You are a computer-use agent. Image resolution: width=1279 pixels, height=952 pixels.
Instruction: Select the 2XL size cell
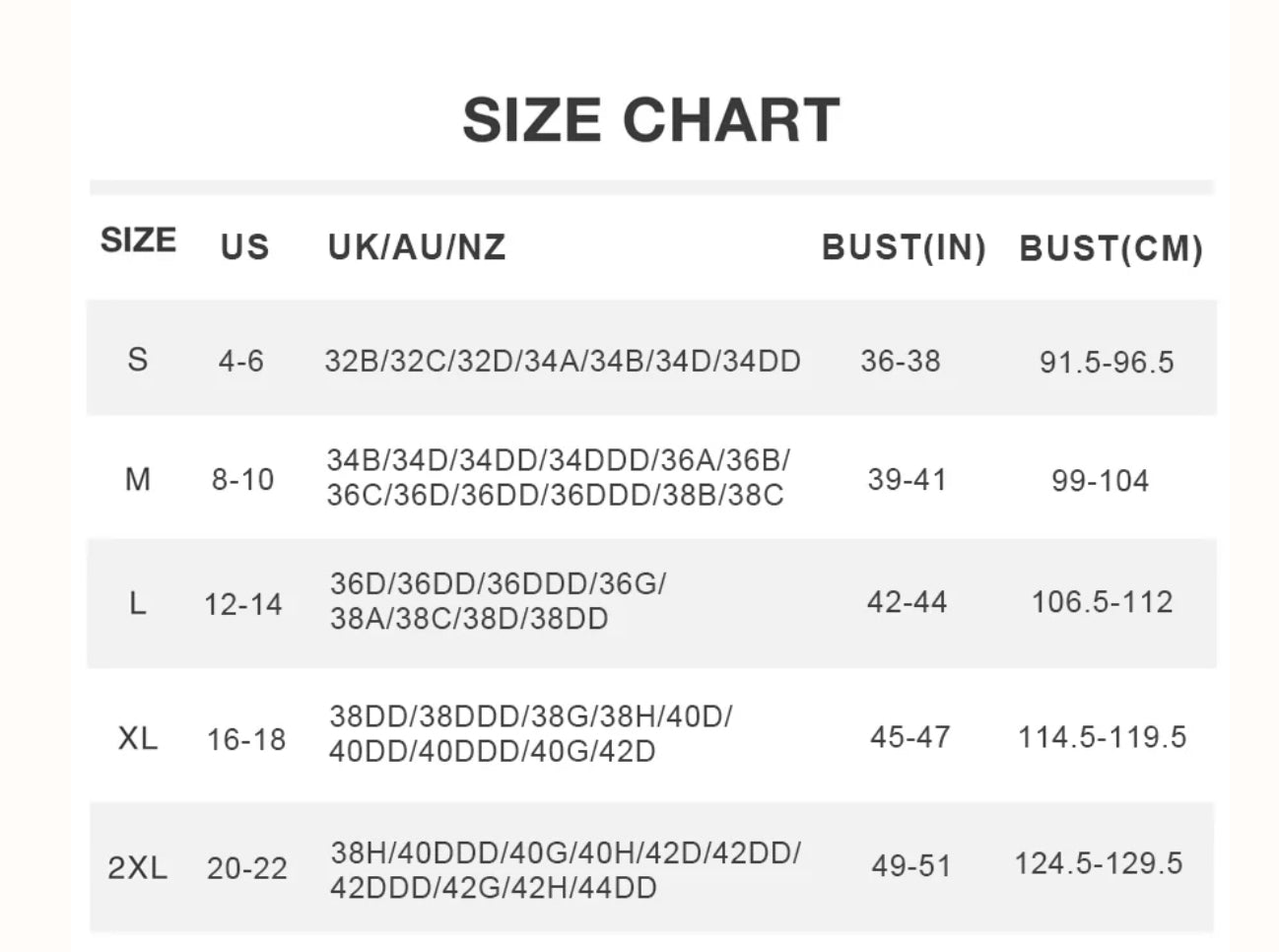(x=138, y=868)
